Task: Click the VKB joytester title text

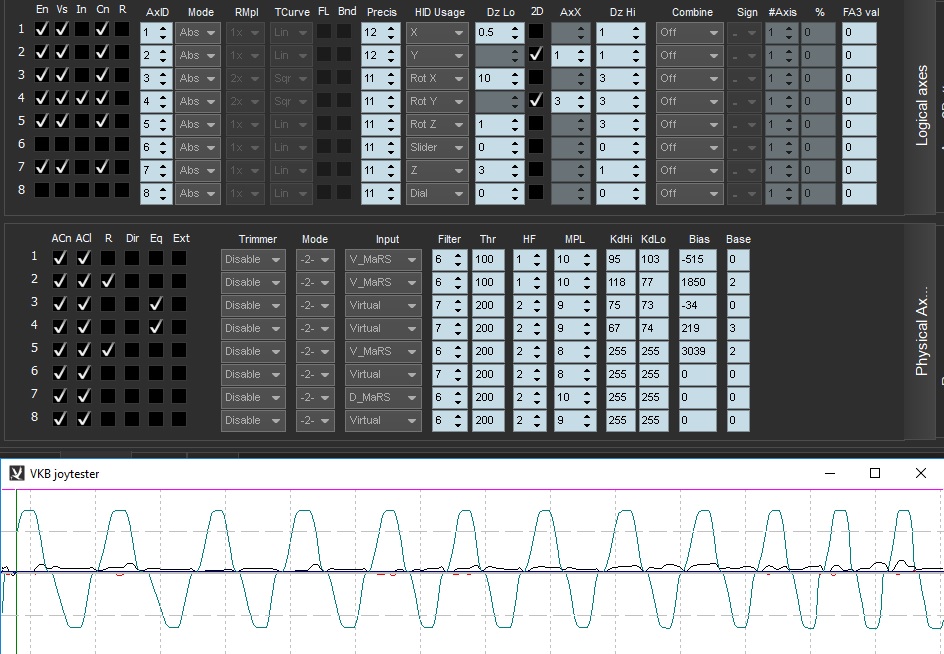Action: pyautogui.click(x=64, y=474)
